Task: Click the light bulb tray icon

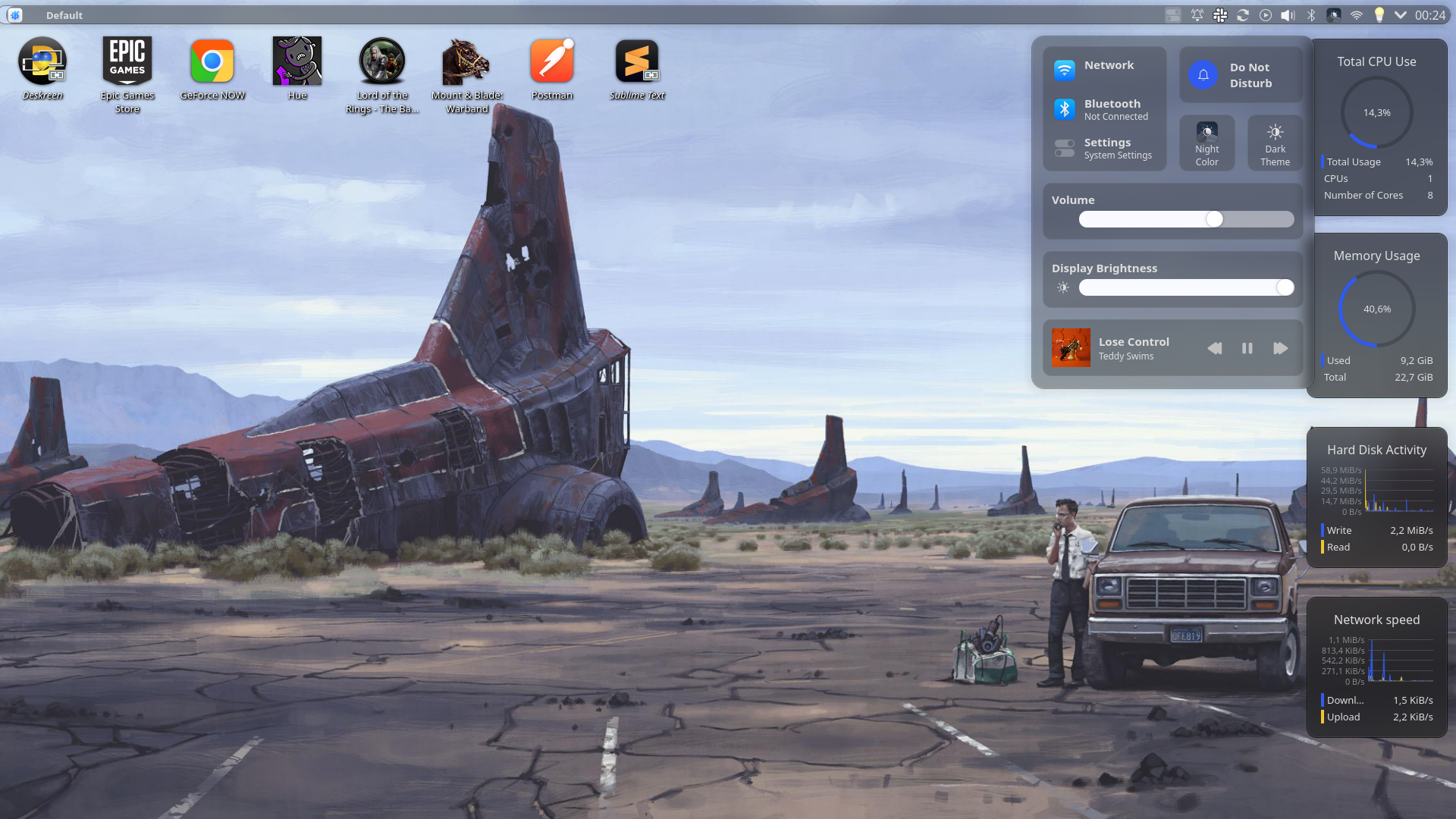Action: [x=1379, y=15]
